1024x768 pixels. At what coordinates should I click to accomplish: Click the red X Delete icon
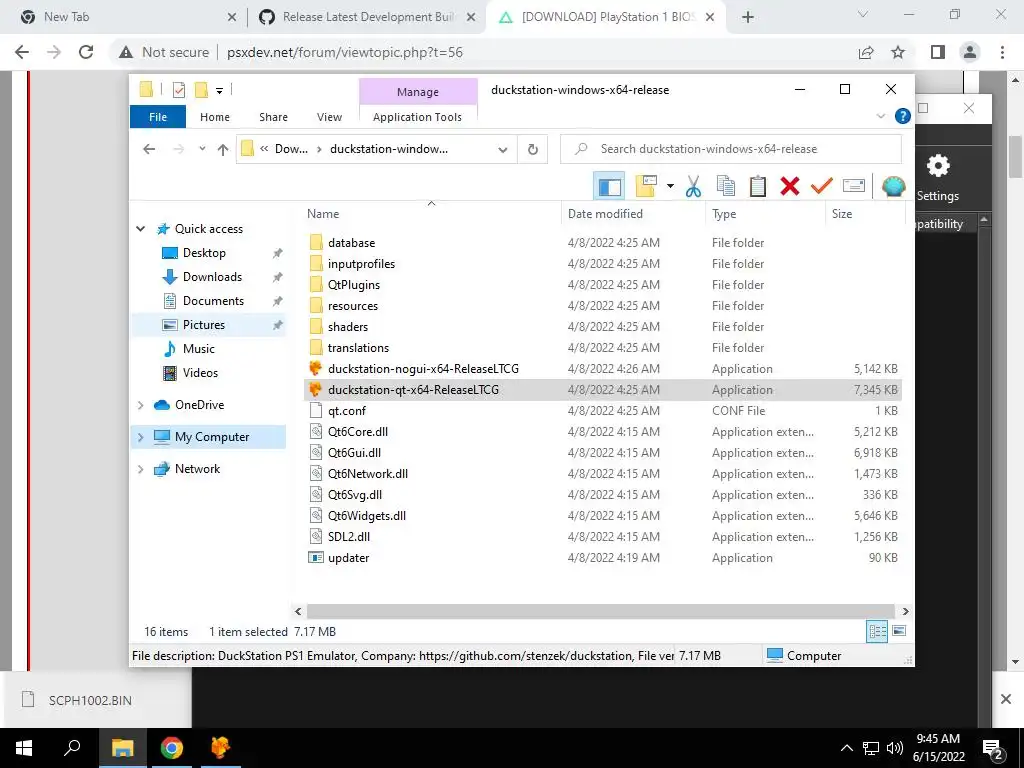790,187
